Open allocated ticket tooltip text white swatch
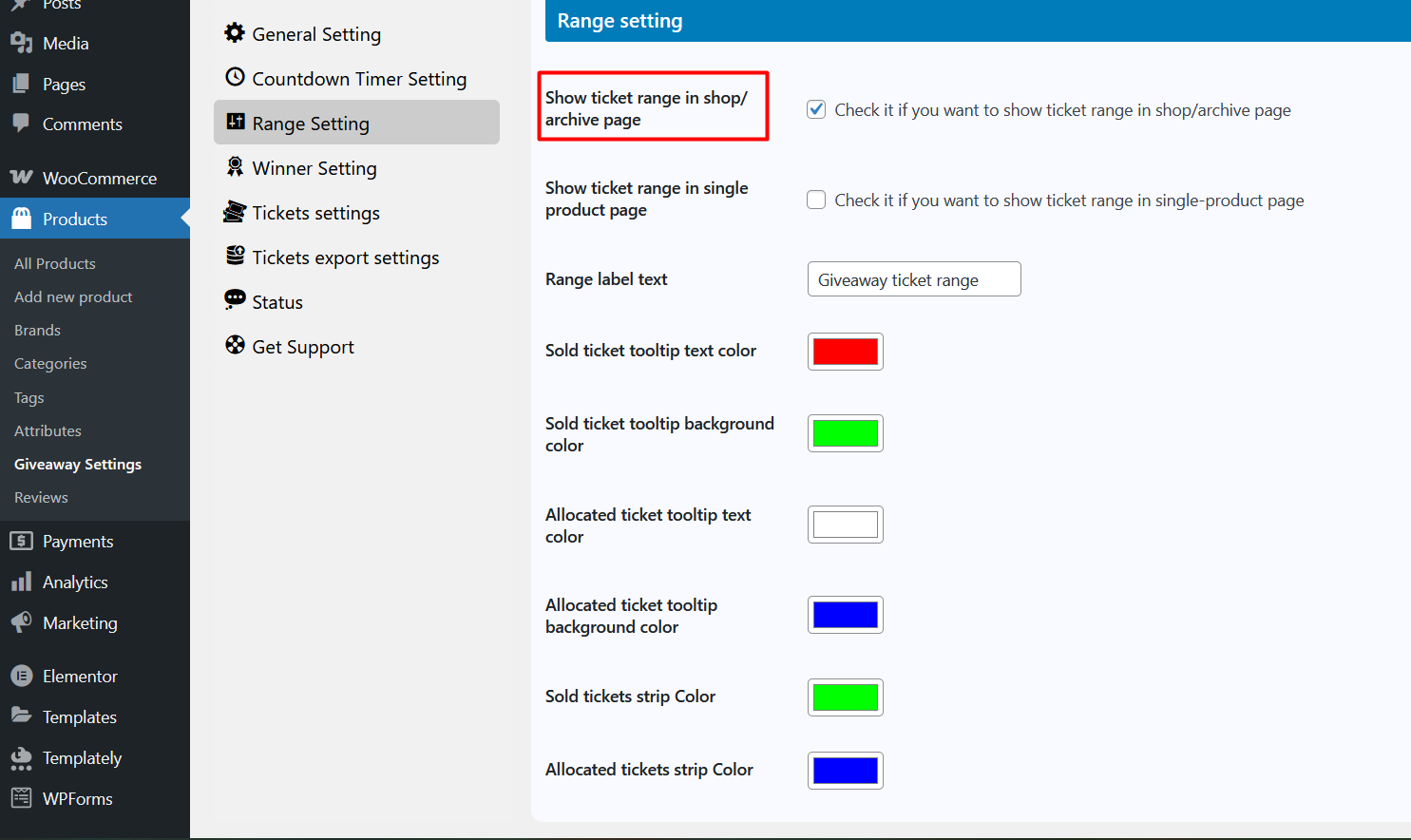 [x=845, y=525]
